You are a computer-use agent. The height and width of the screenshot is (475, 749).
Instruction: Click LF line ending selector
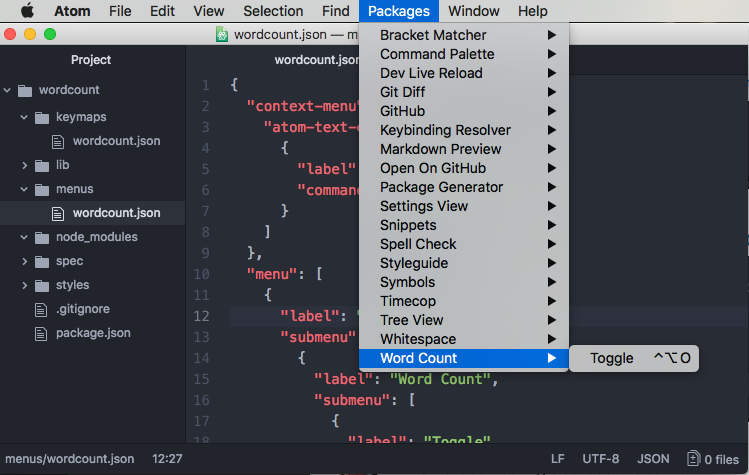(x=557, y=459)
